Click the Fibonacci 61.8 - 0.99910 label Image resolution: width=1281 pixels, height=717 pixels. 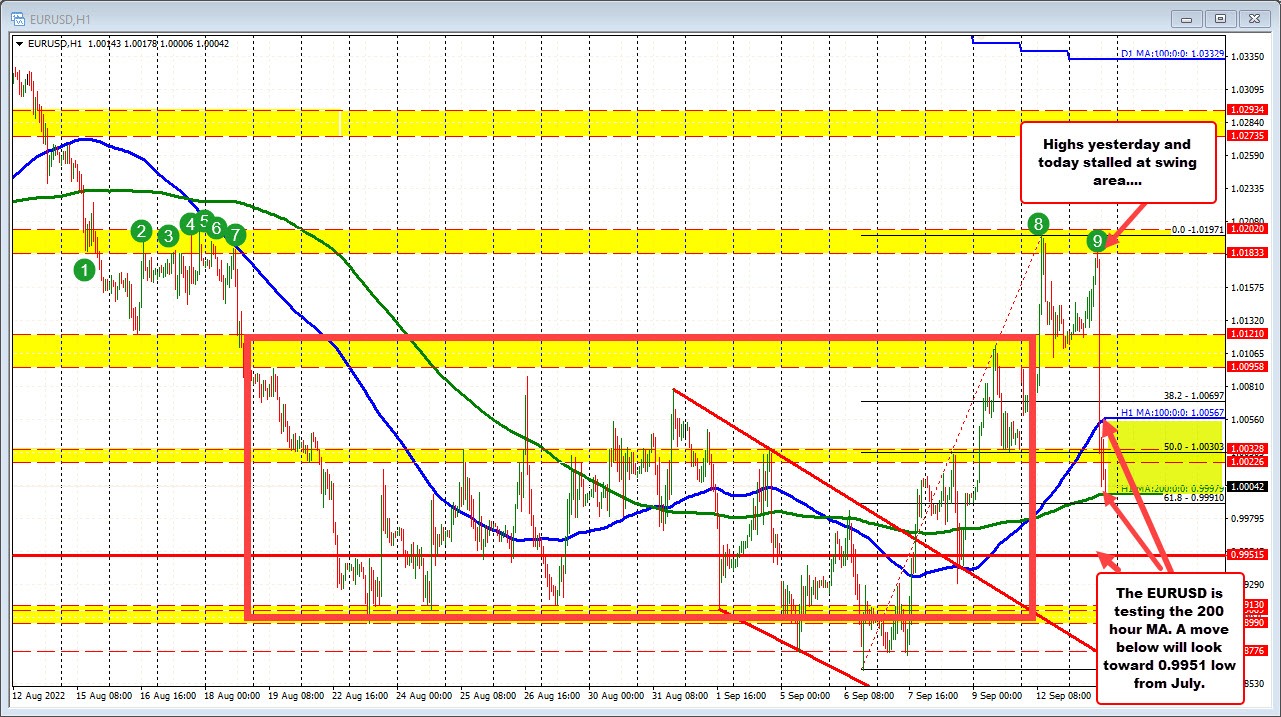(x=1194, y=496)
